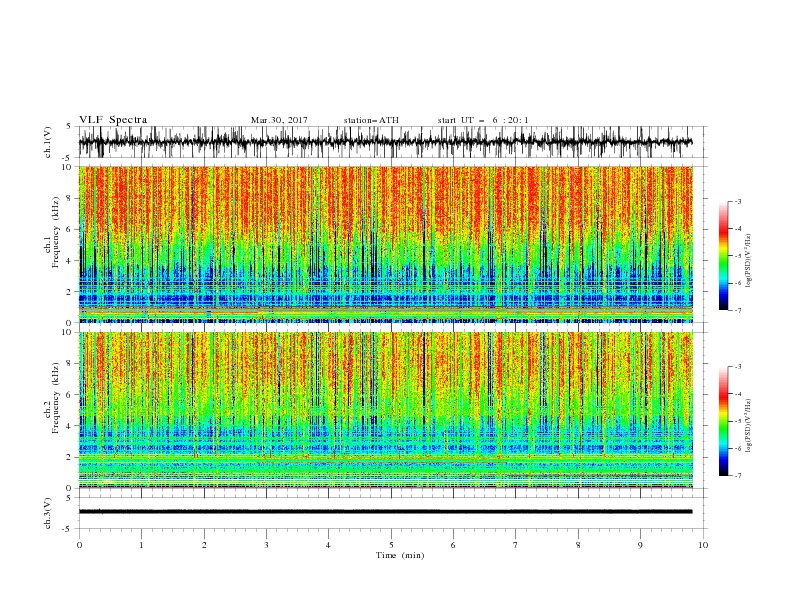Click the upper PSD color scale bar
Image resolution: width=792 pixels, height=612 pixels.
point(723,256)
